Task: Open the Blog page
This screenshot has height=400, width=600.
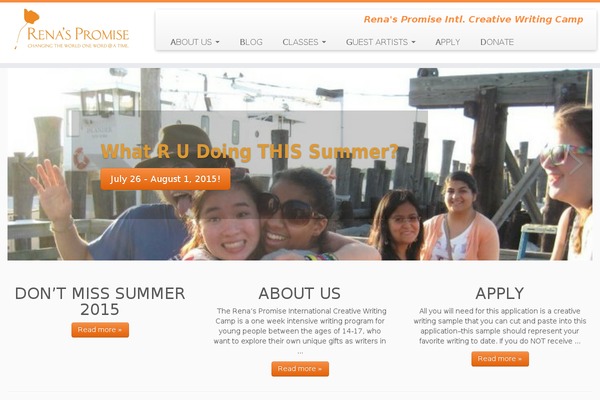Action: (x=251, y=42)
